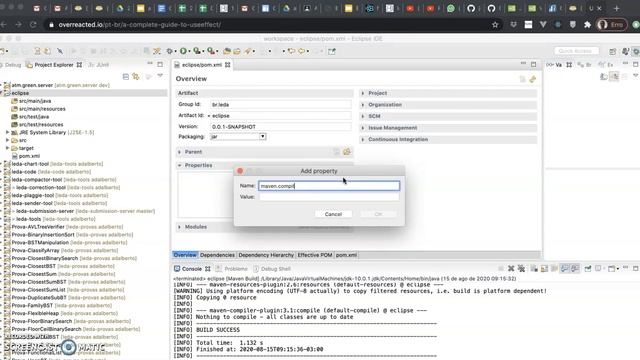Close the Add property dialog red button
Image resolution: width=640 pixels, height=360 pixels.
[240, 171]
